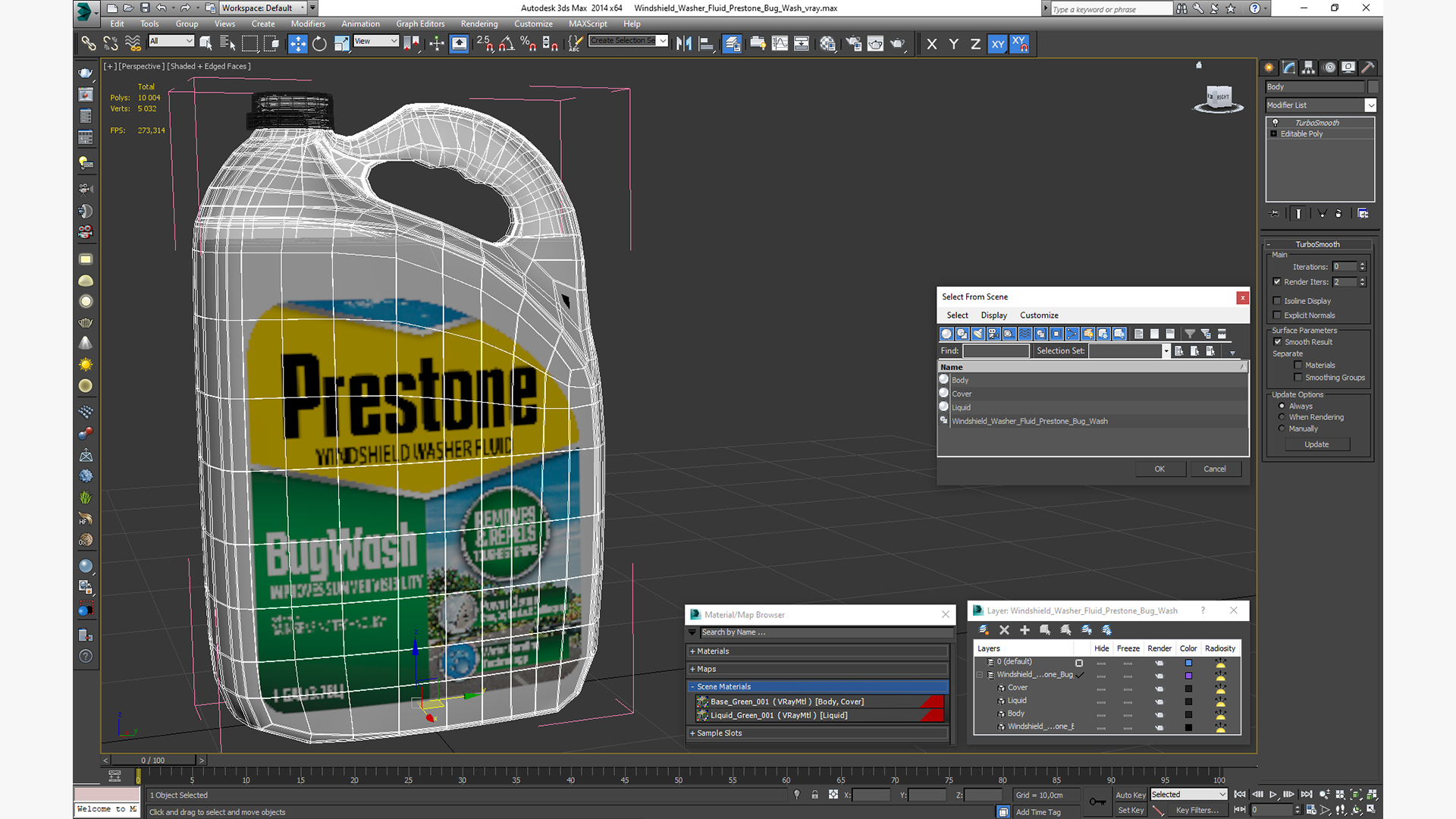
Task: Click the Bind to Space Warp icon
Action: coord(133,44)
